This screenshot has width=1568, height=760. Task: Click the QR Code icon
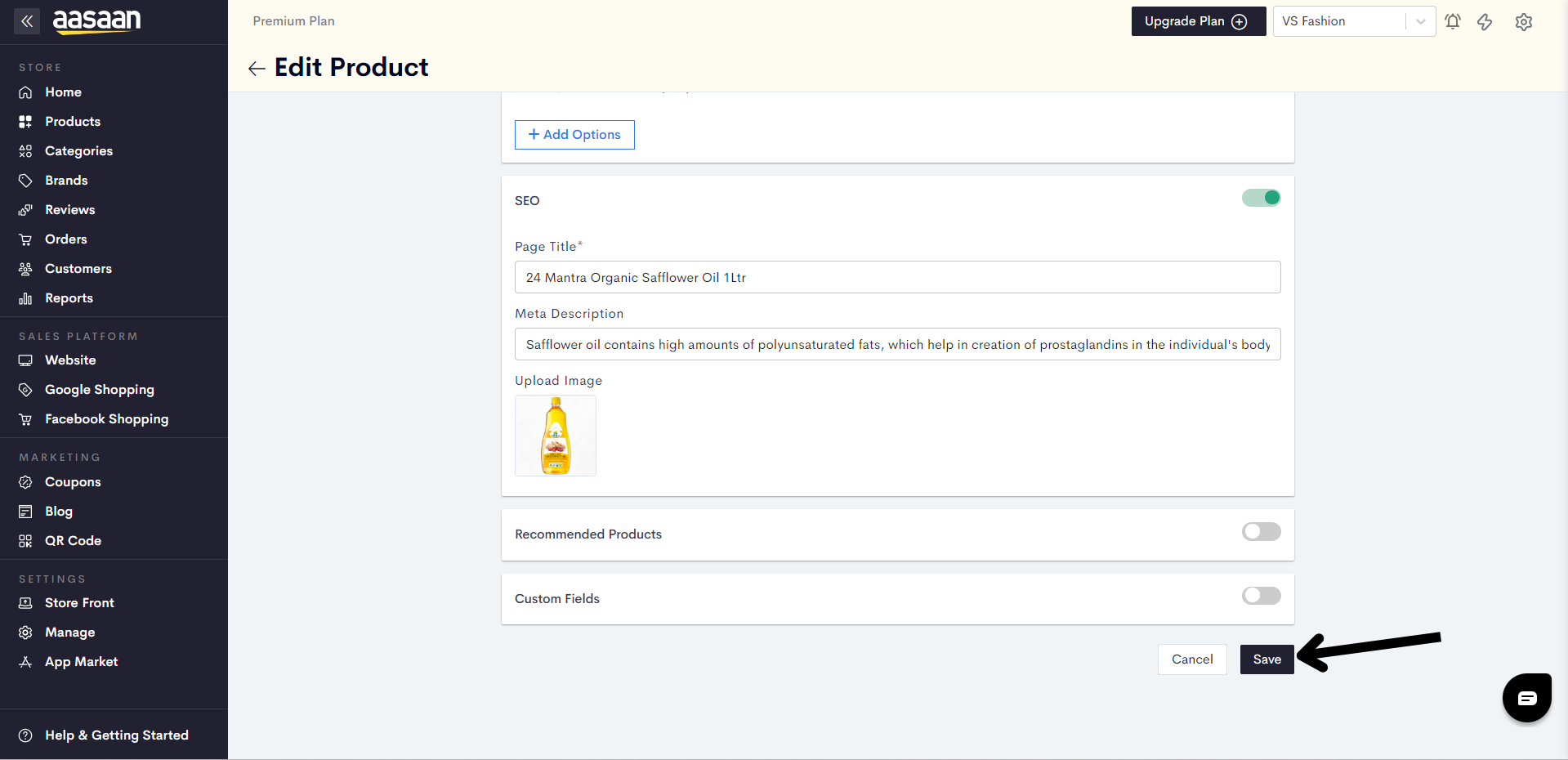coord(25,541)
